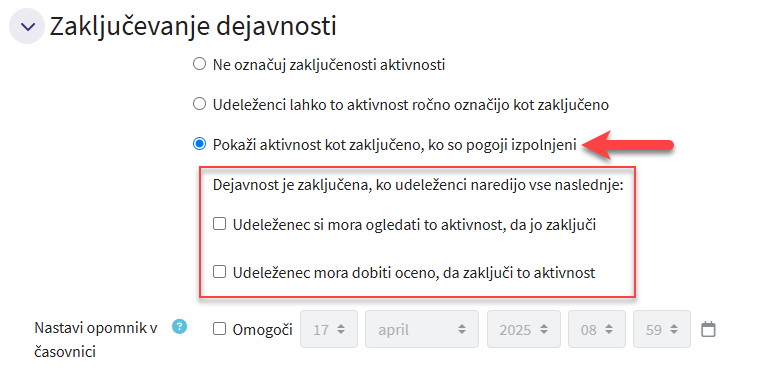Click the 'Omogoči' label text
775x376 pixels.
(x=262, y=329)
